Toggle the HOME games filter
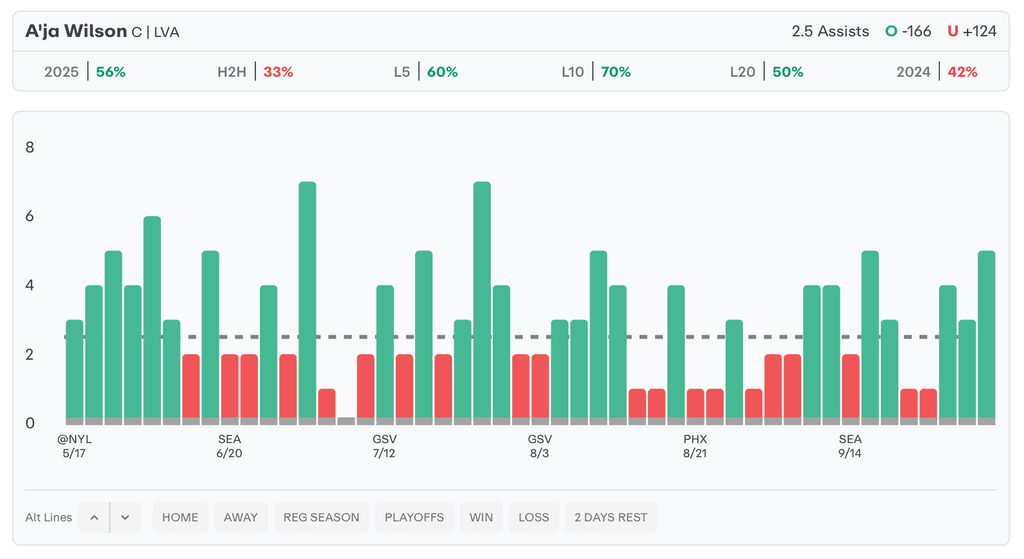The height and width of the screenshot is (559, 1024). point(180,517)
